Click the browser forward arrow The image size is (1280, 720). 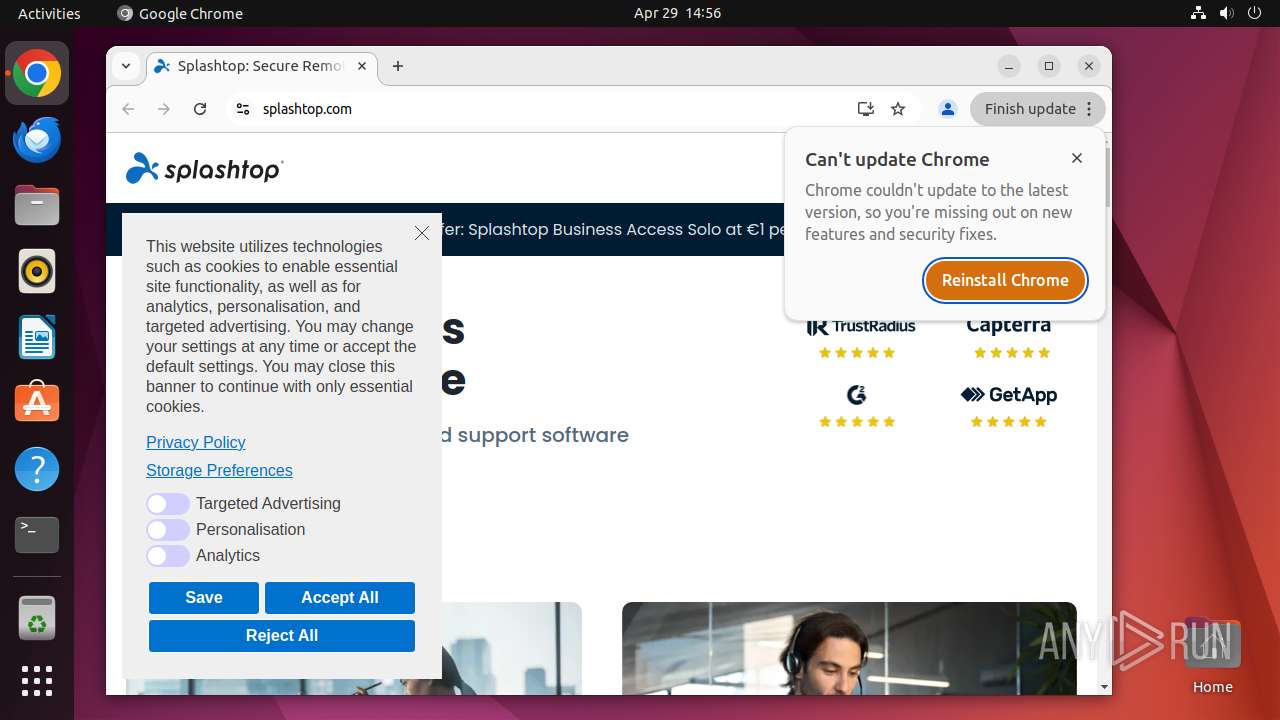click(164, 109)
